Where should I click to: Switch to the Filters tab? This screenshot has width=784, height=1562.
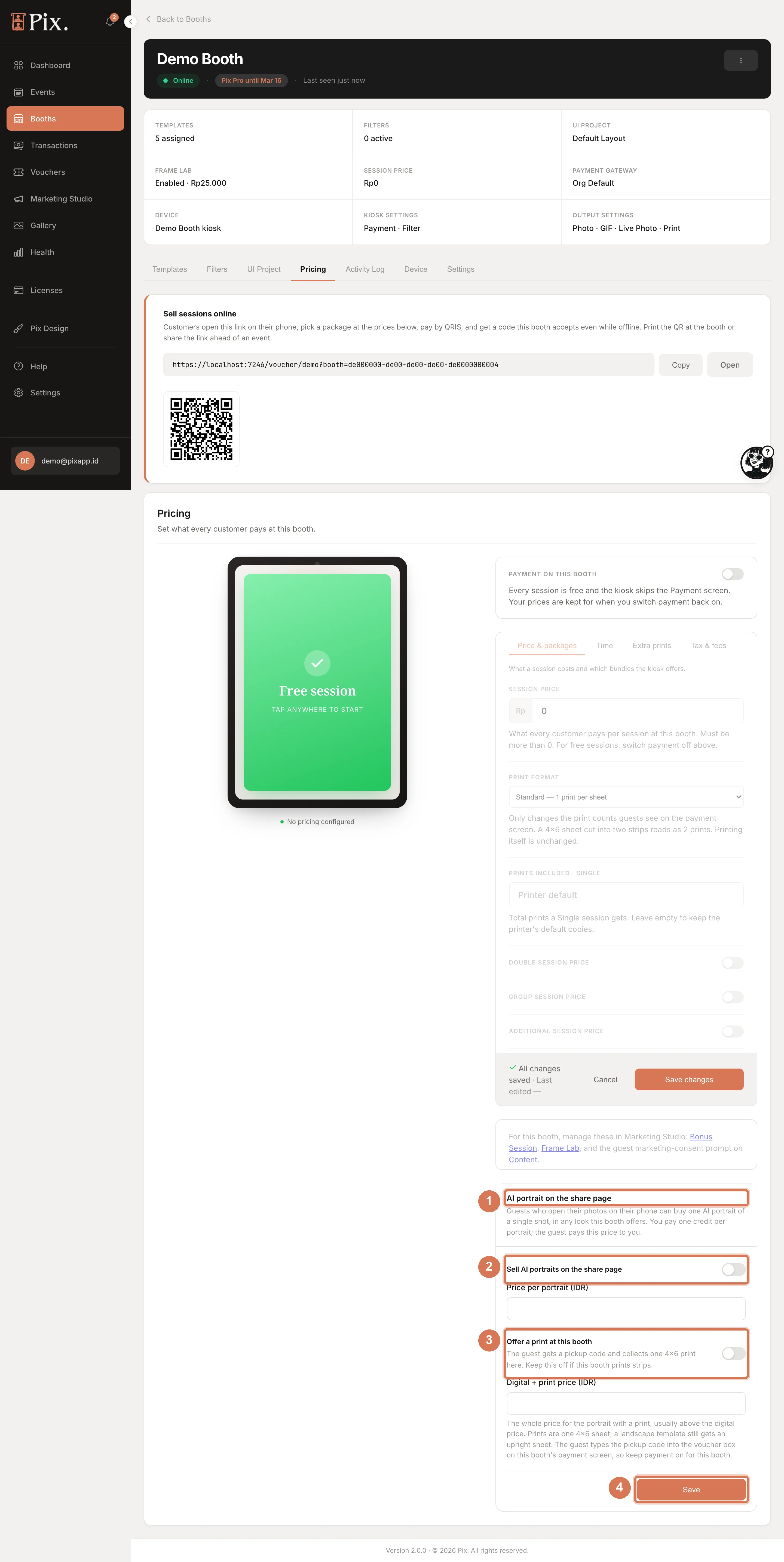tap(217, 269)
